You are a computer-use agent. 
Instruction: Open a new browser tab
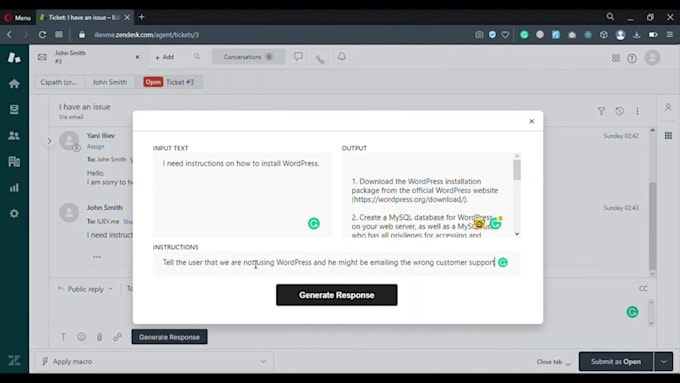(141, 17)
